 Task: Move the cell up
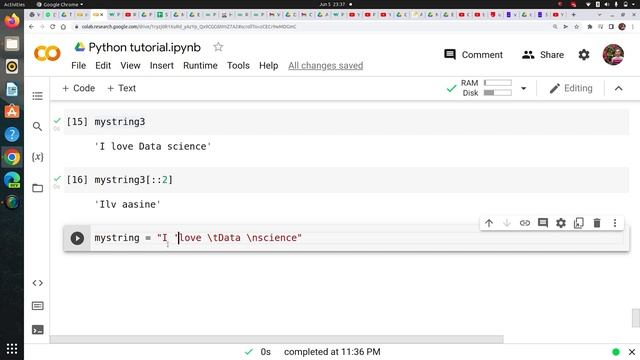tap(489, 223)
